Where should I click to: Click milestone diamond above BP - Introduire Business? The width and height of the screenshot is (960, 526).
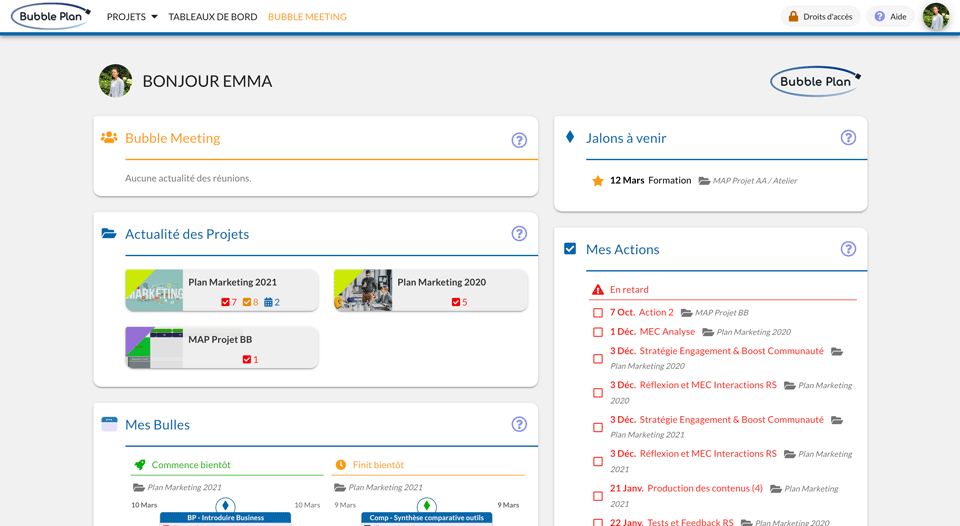coord(225,505)
